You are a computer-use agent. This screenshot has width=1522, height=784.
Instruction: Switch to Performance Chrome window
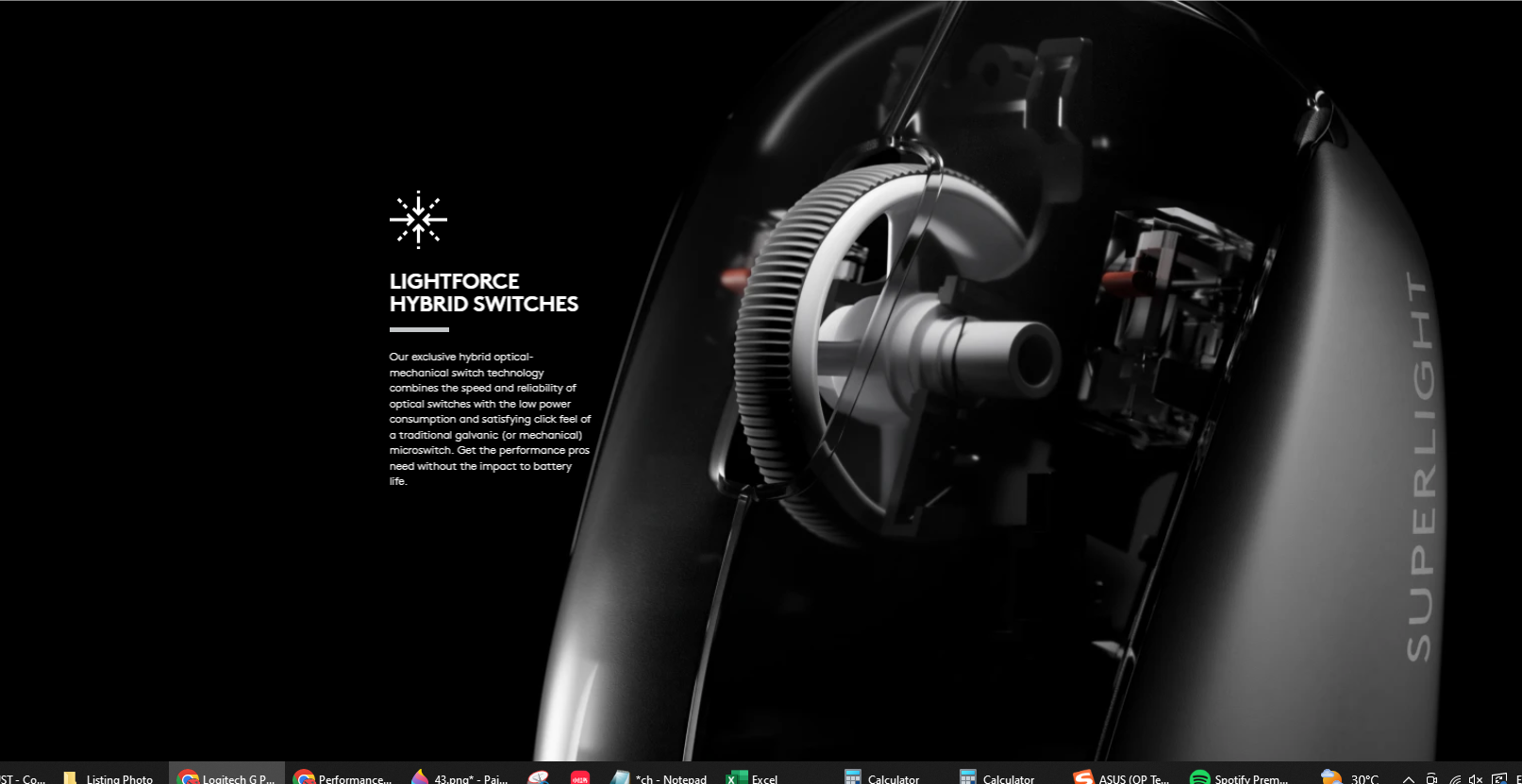click(x=343, y=777)
